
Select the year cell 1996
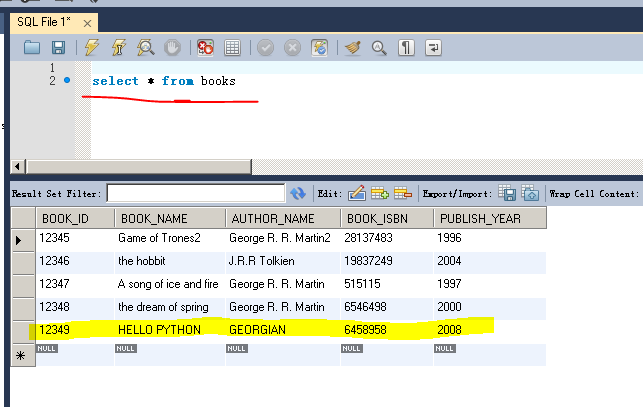click(490, 238)
